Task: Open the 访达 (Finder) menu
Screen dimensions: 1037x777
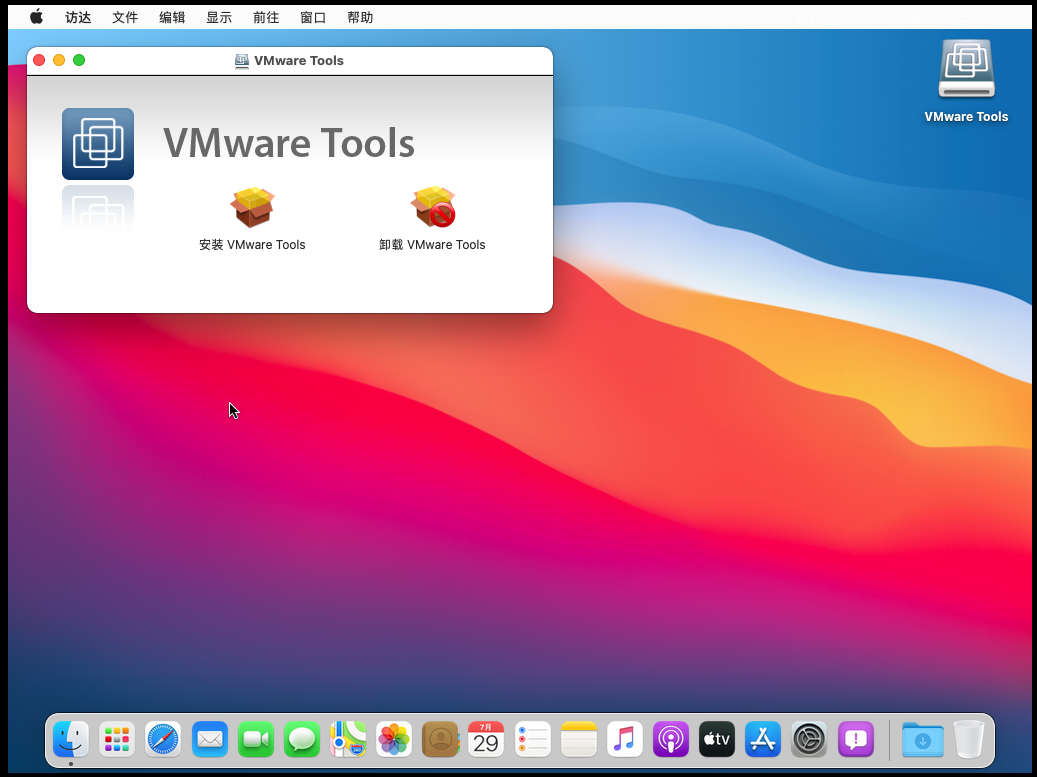Action: pyautogui.click(x=78, y=18)
